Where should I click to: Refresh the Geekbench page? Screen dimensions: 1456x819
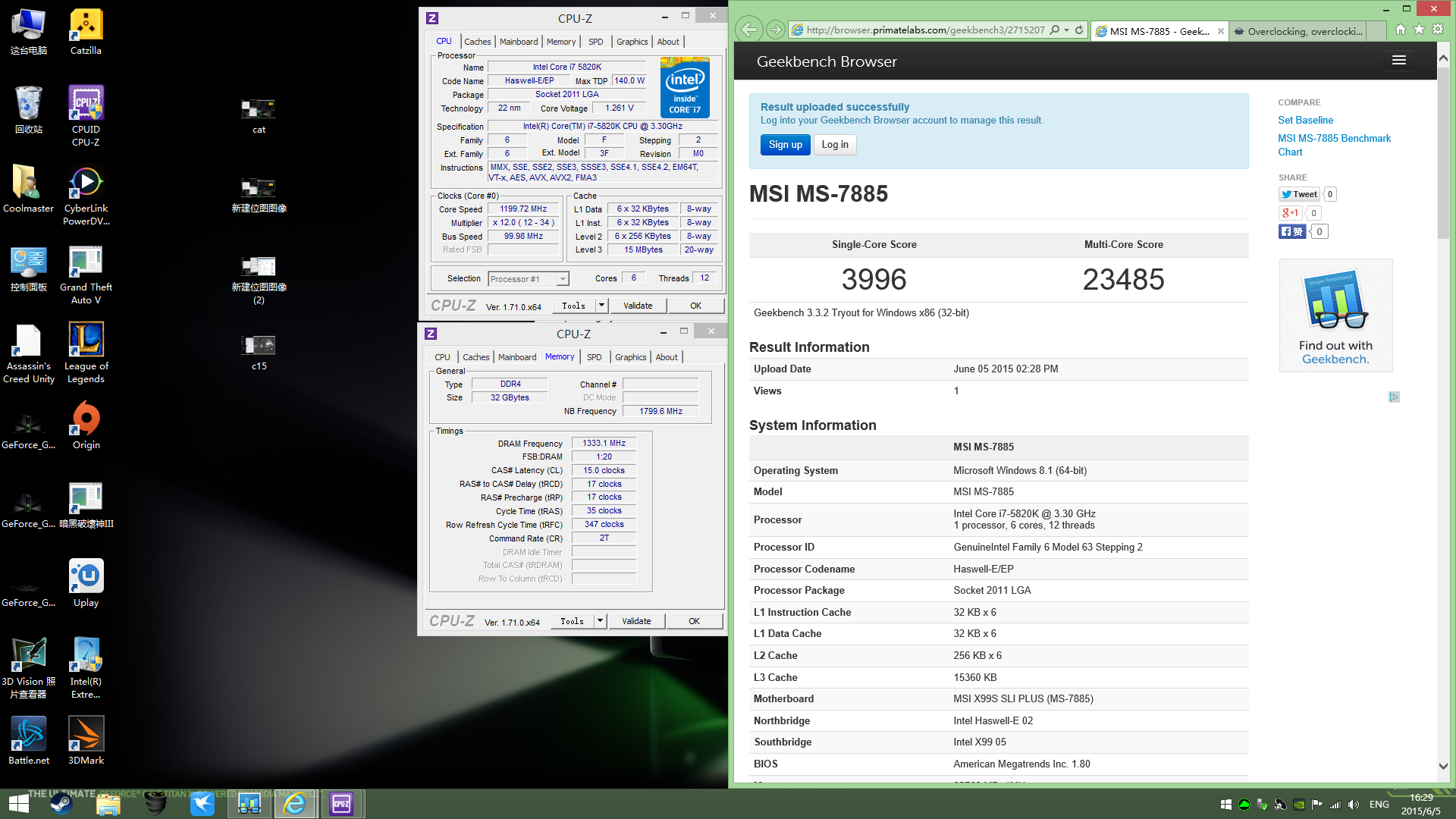point(1079,30)
